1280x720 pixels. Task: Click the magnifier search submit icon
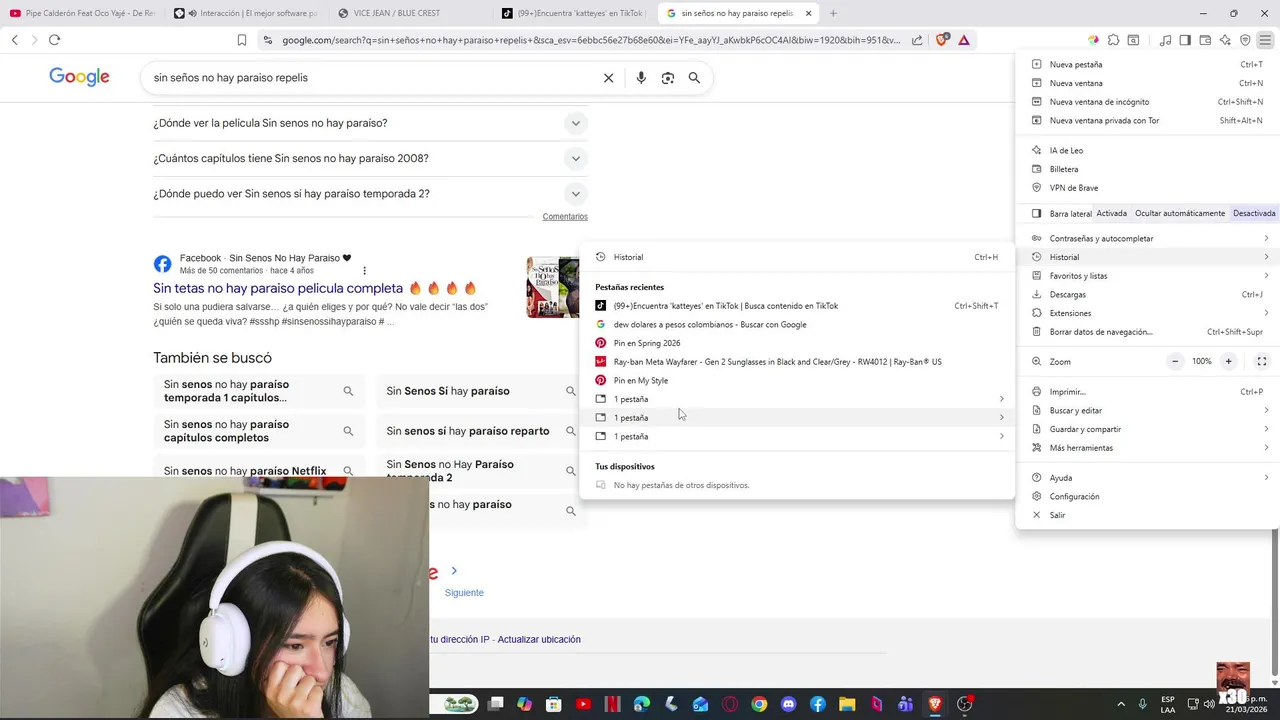pyautogui.click(x=694, y=78)
